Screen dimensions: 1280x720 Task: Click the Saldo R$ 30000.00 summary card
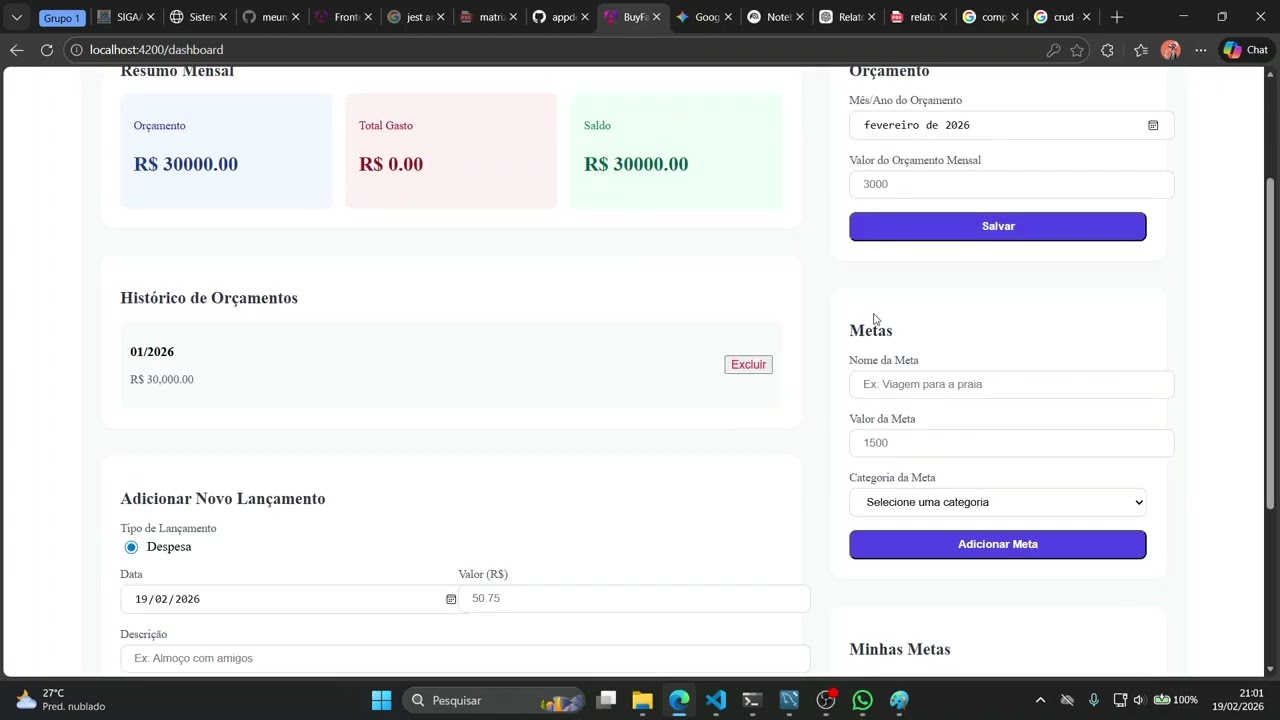(x=676, y=151)
